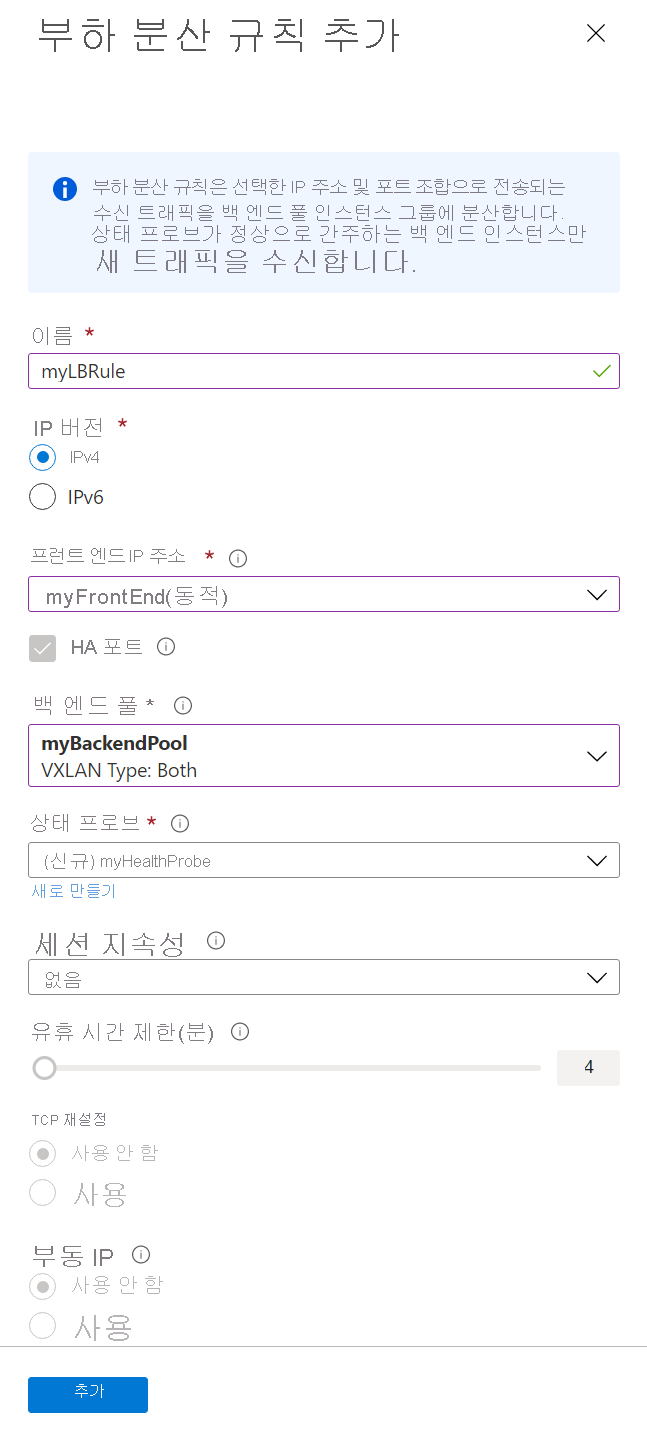This screenshot has width=647, height=1435.
Task: Click the info icon next to 세션 지속성
Action: [213, 939]
